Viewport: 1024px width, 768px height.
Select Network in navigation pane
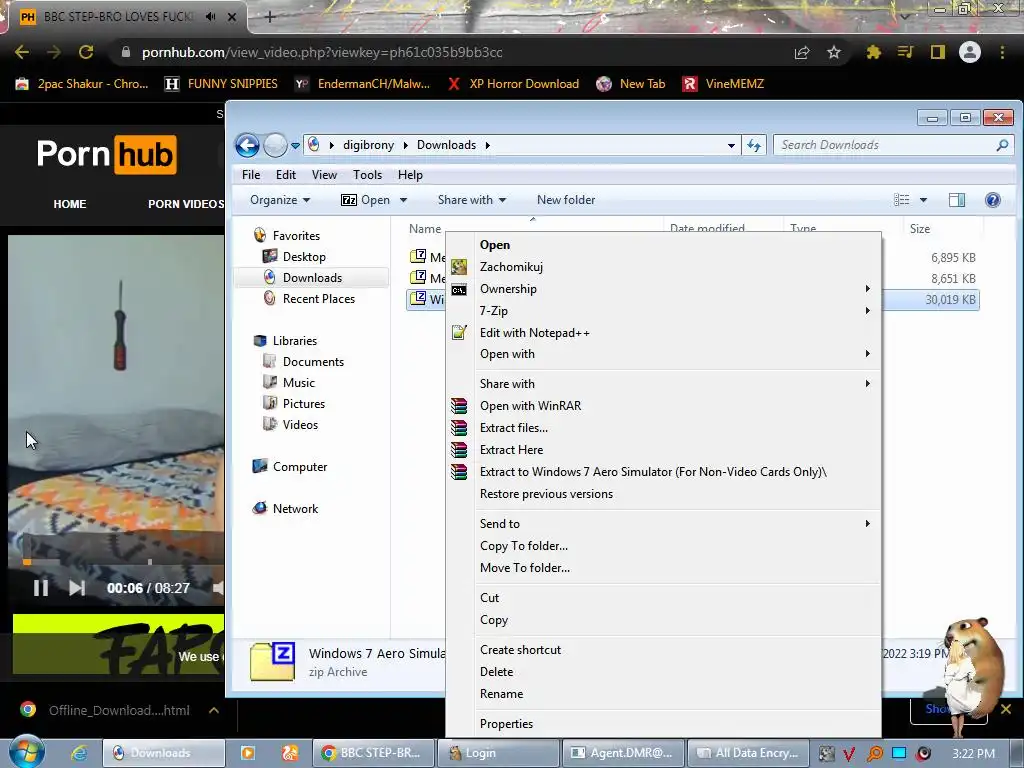(x=295, y=509)
